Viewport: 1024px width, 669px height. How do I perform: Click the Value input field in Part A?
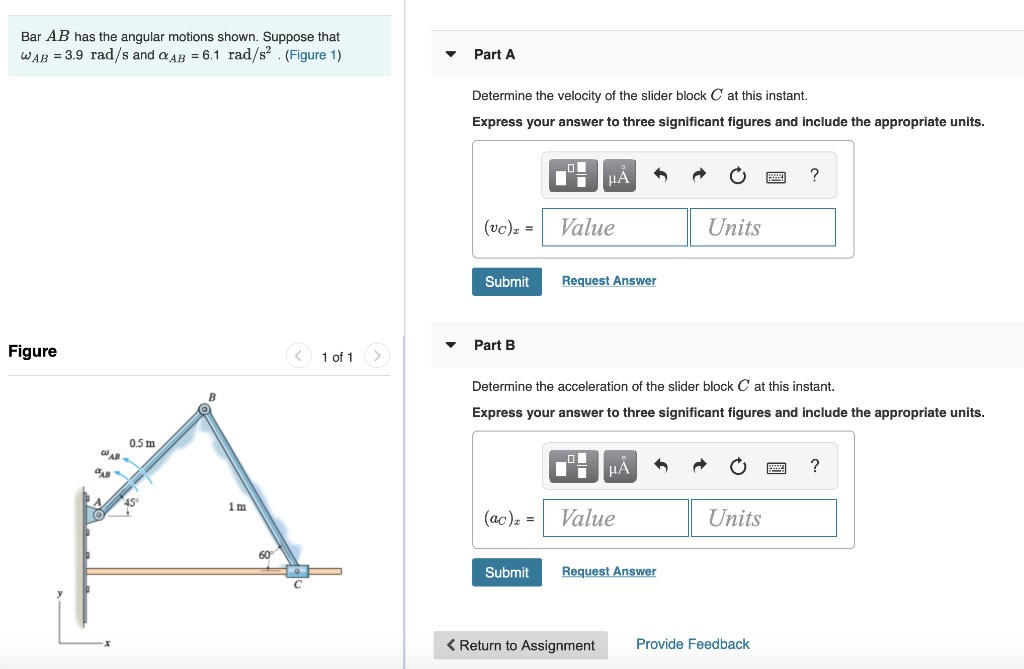(614, 227)
